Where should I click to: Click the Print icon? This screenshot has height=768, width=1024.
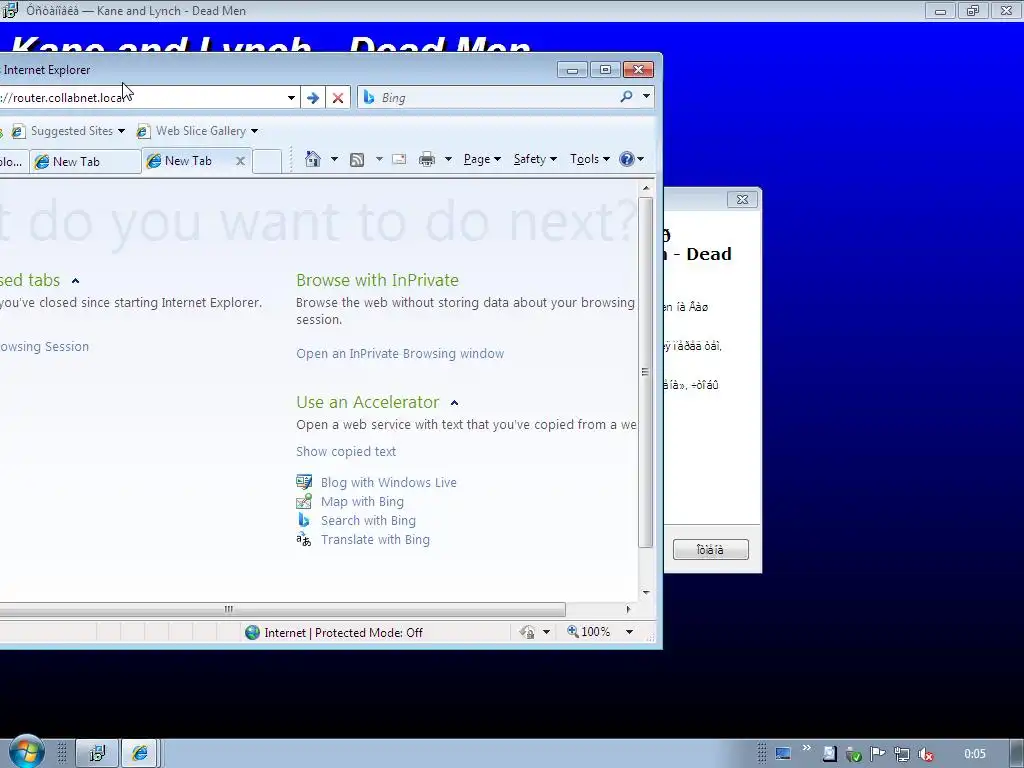coord(427,159)
